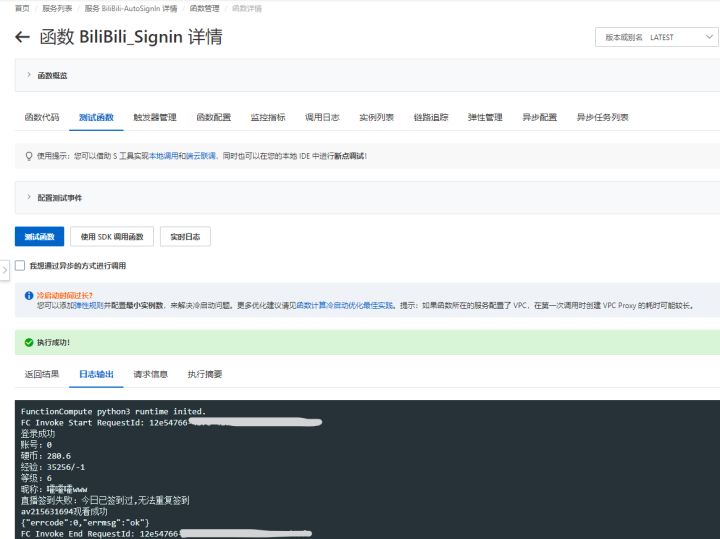The width and height of the screenshot is (720, 539).
Task: Open the 端云联调 link in the tip
Action: tap(201, 156)
